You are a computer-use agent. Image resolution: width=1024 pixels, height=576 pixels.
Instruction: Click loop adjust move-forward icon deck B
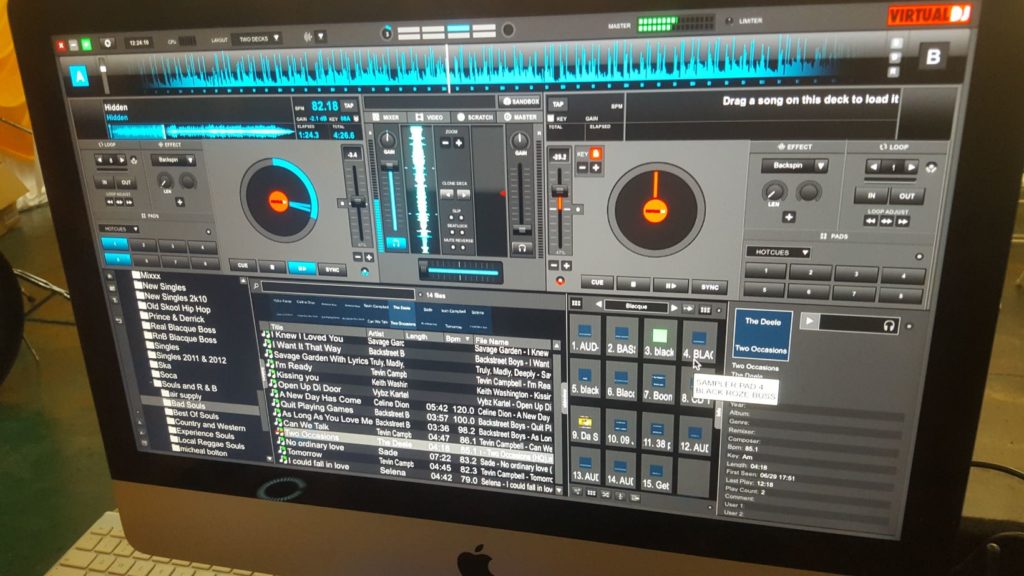(903, 222)
